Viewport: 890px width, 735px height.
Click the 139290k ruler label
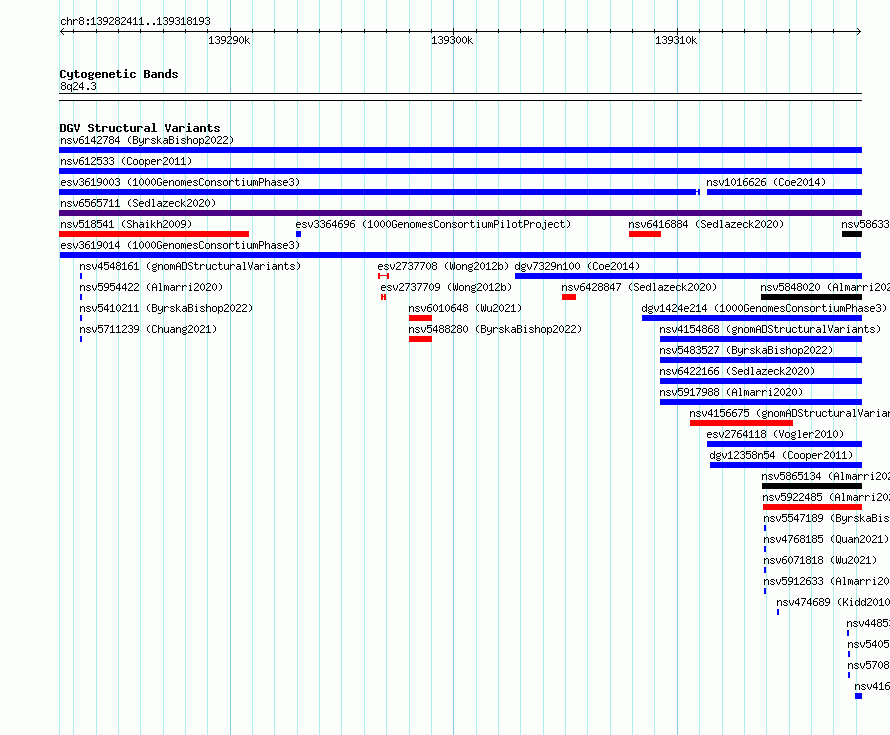[x=229, y=40]
